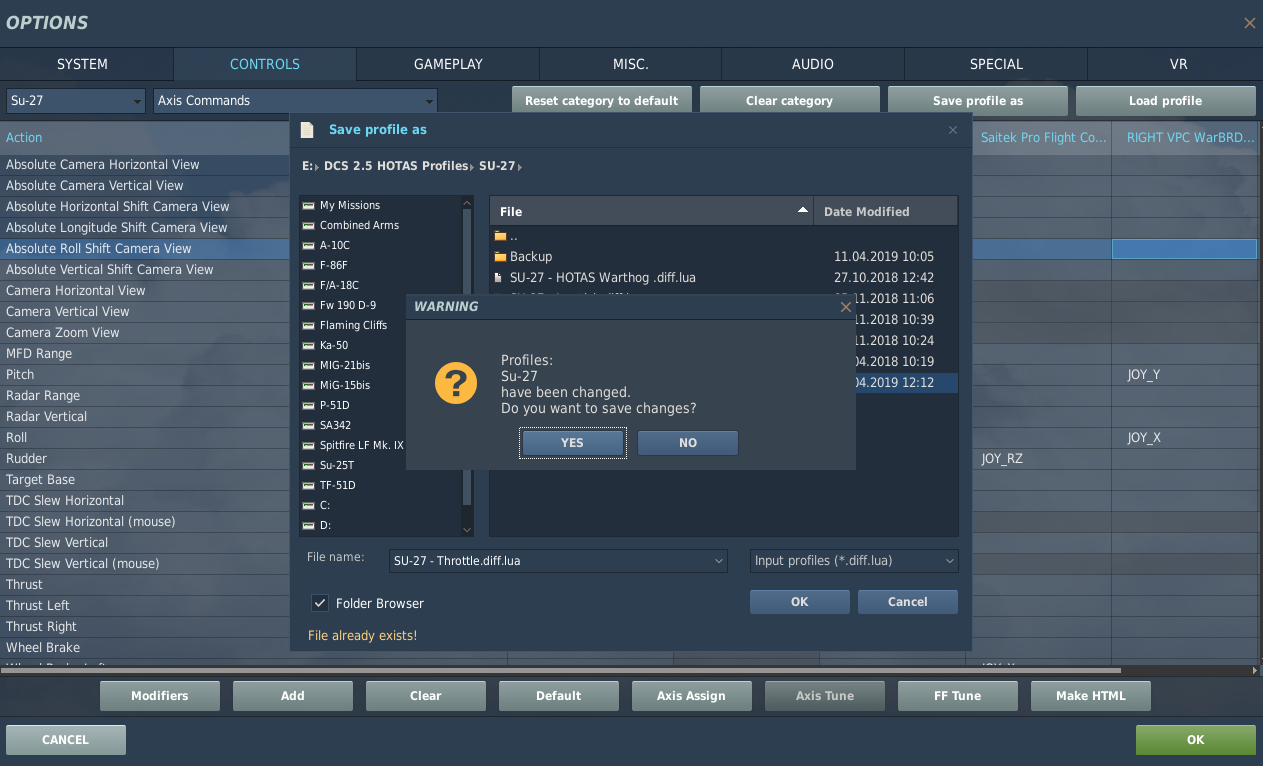
Task: Expand the breadcrumb arrow after E:
Action: click(317, 166)
